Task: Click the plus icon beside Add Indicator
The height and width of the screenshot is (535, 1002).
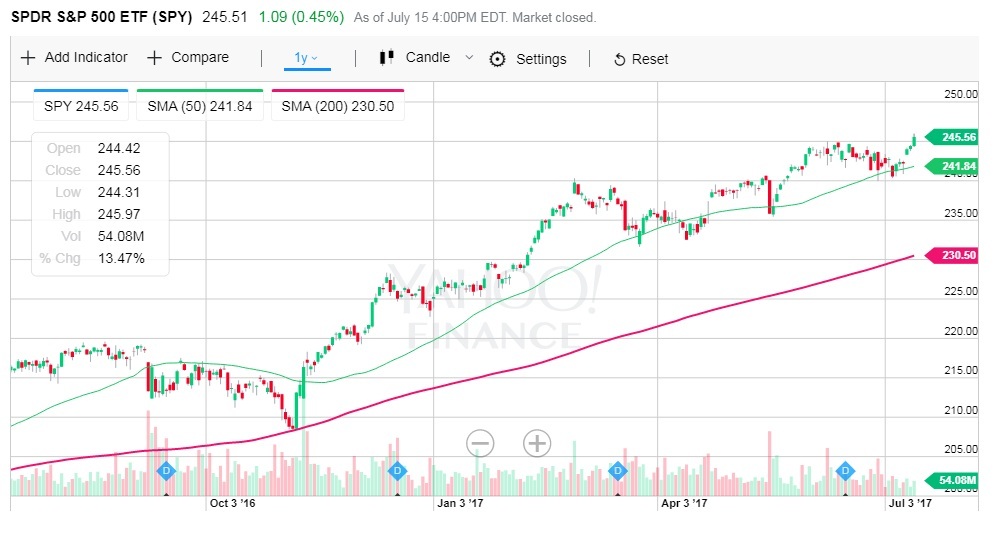Action: (x=28, y=58)
